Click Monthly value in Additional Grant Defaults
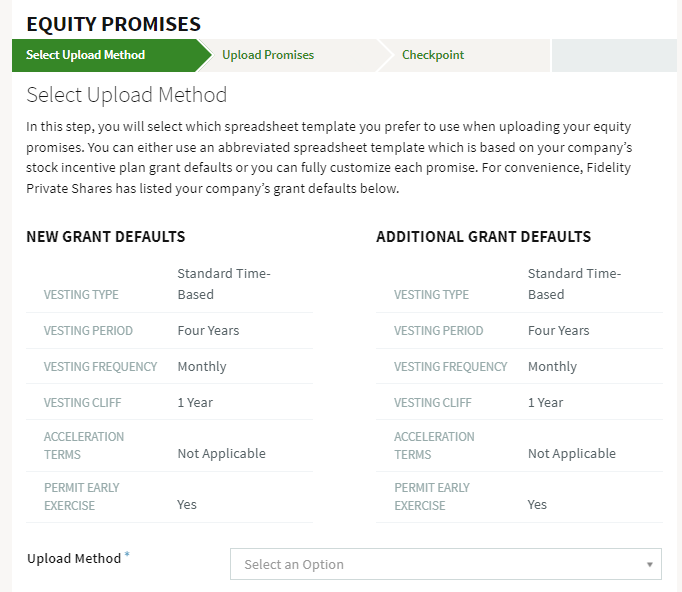This screenshot has width=682, height=592. [x=552, y=367]
